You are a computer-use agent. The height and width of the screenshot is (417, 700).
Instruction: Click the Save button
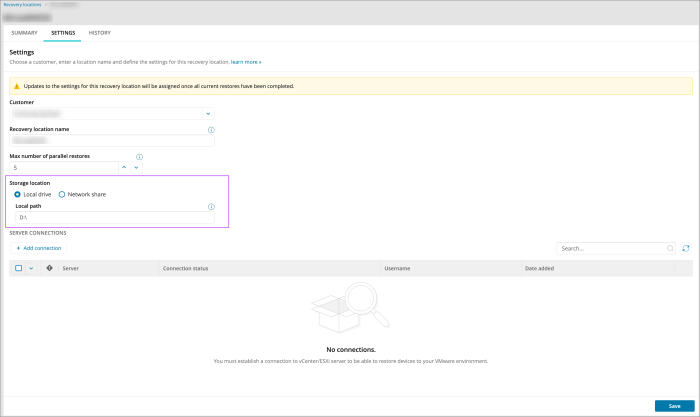[674, 406]
